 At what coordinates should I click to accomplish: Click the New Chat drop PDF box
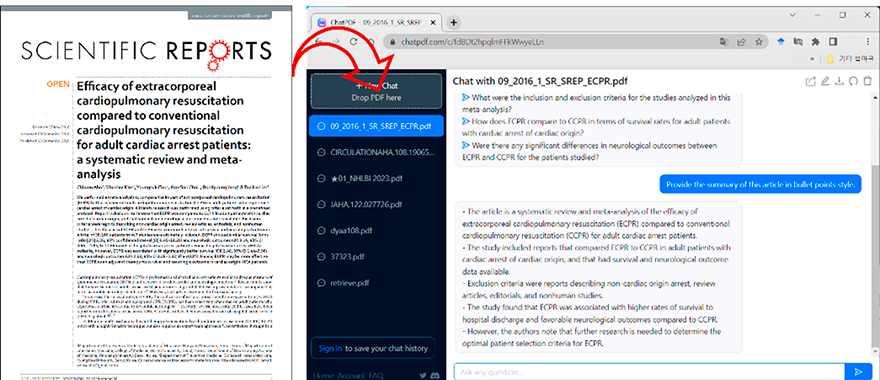(x=376, y=91)
